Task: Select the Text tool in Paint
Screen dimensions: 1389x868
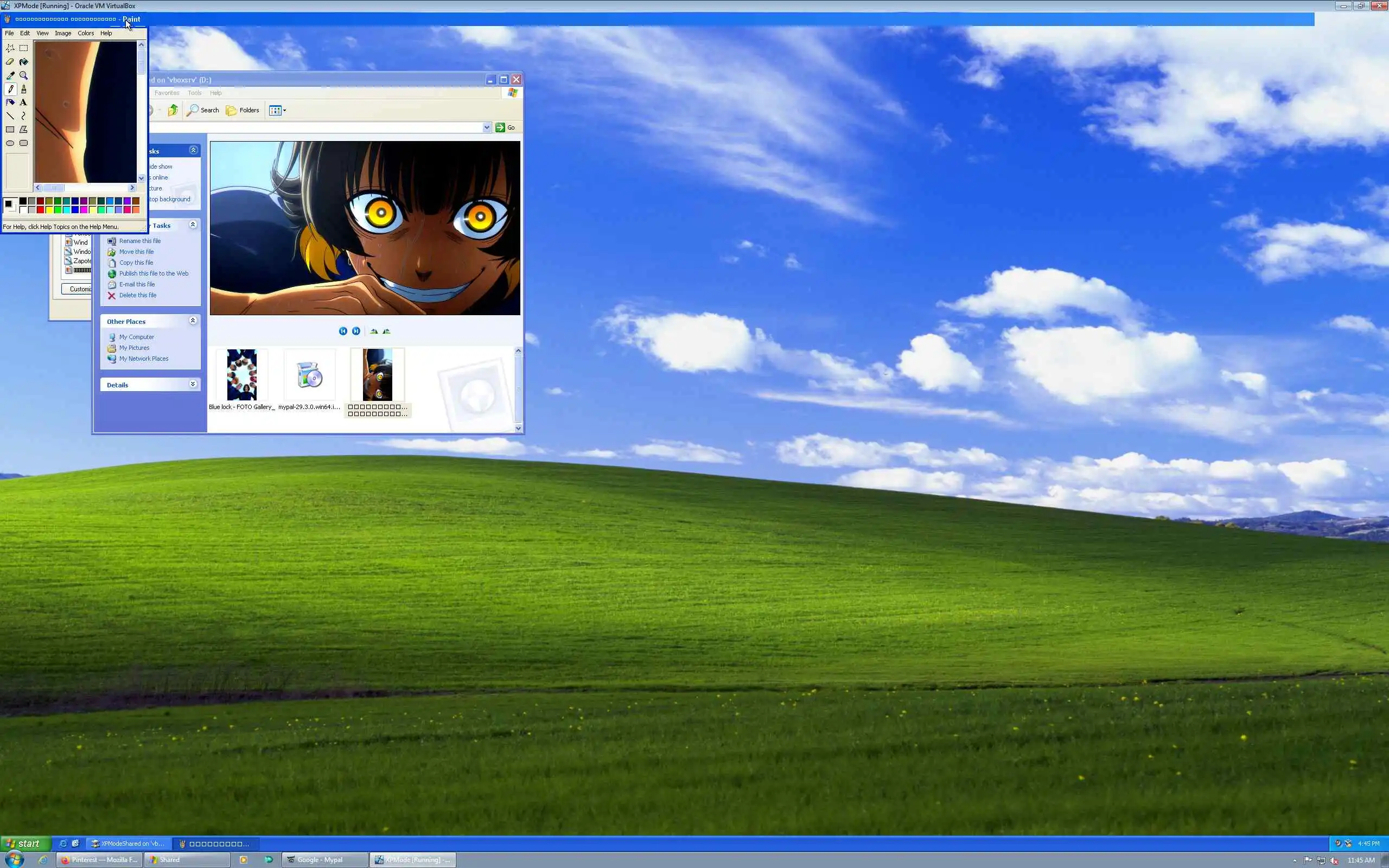Action: [x=23, y=102]
